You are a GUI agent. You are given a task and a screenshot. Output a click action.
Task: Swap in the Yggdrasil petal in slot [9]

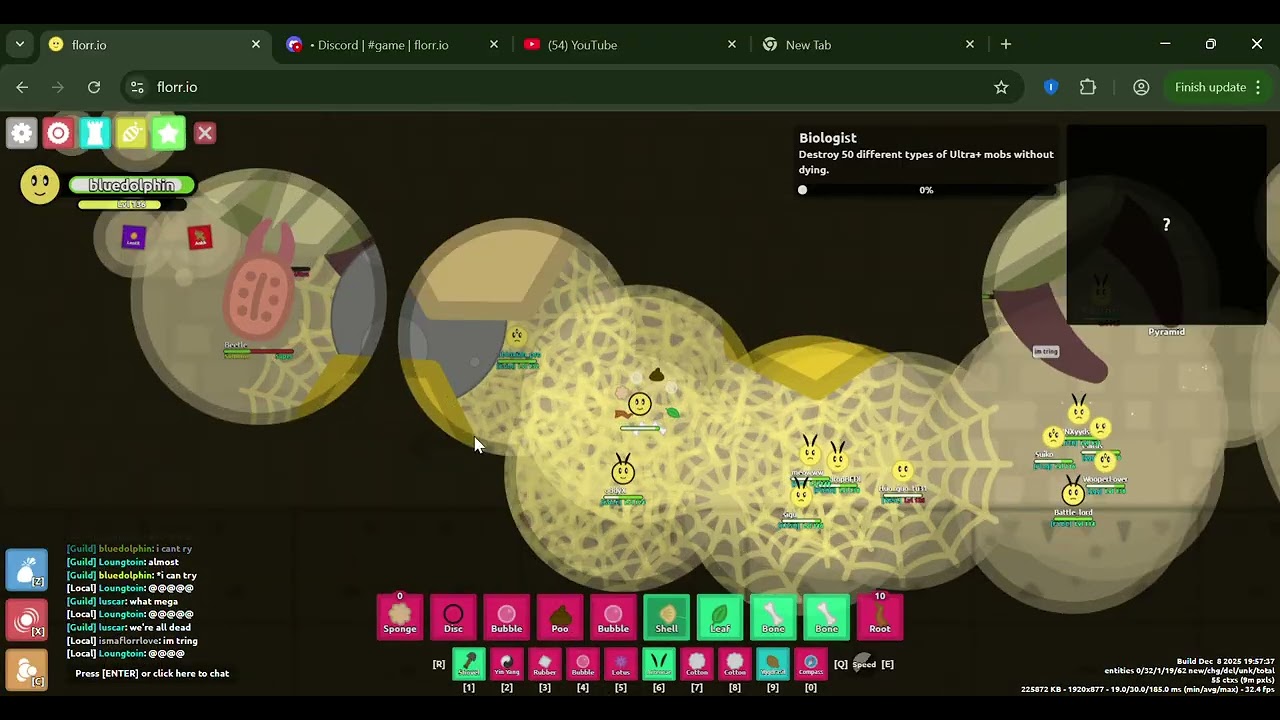[772, 664]
